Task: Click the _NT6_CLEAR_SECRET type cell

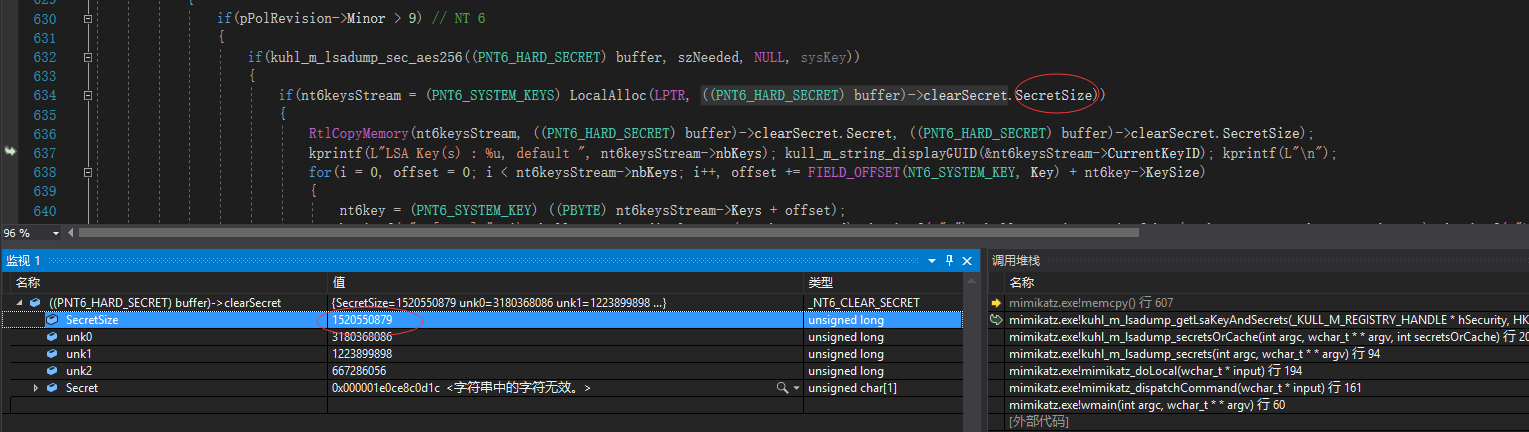Action: pos(862,303)
